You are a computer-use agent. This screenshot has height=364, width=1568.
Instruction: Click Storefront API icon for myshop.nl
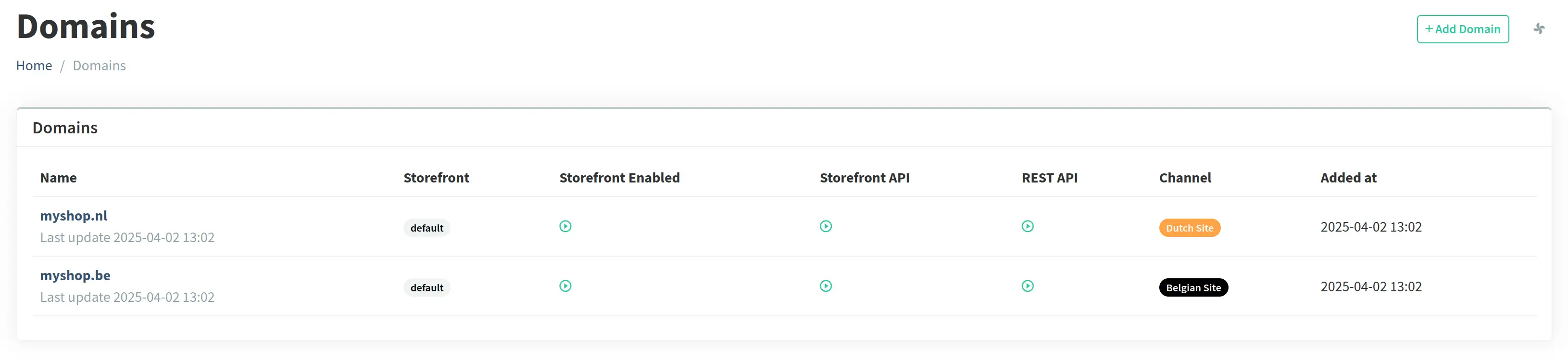(826, 227)
